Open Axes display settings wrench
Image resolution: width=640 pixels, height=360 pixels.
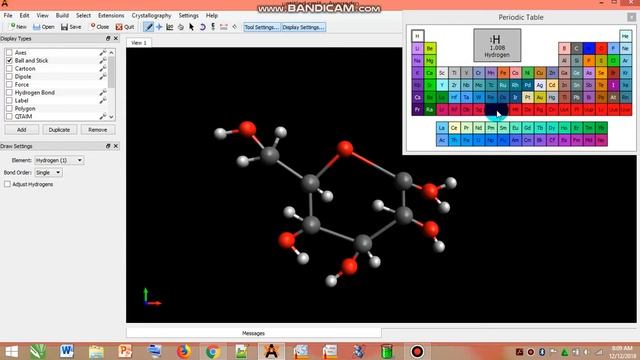(103, 53)
